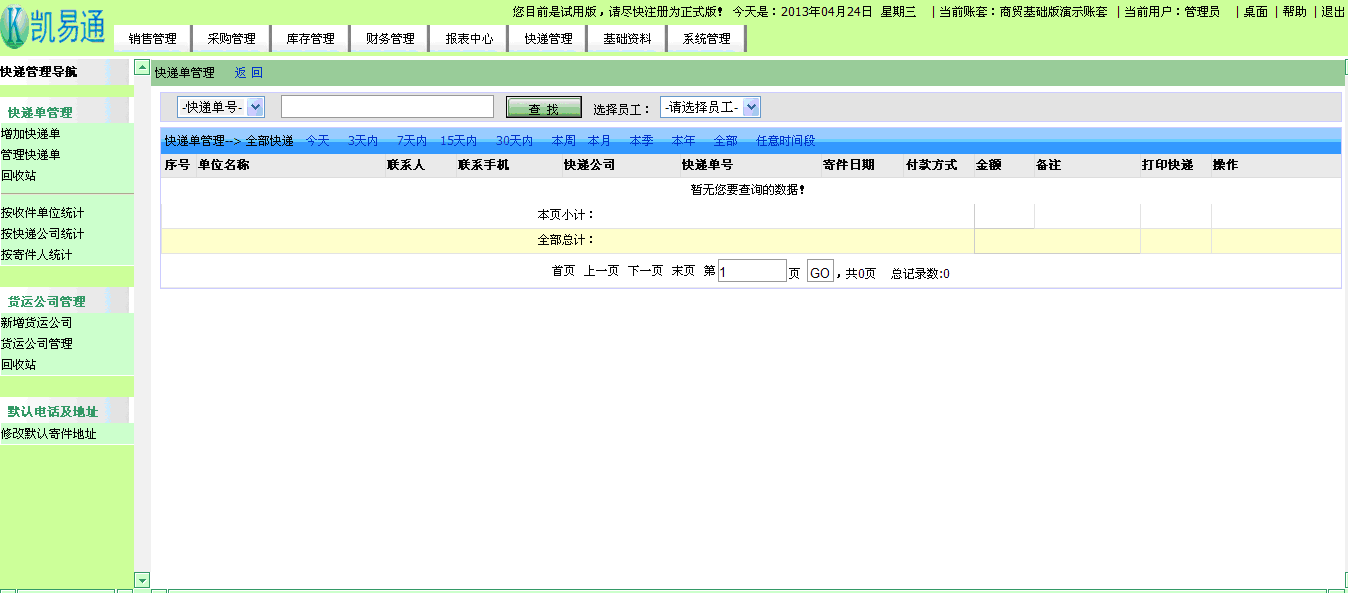
Task: Click the 货运公司管理 section header
Action: (x=47, y=301)
